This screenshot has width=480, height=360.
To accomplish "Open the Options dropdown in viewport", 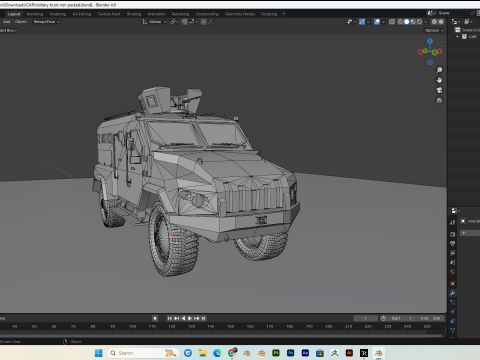I will tap(434, 30).
